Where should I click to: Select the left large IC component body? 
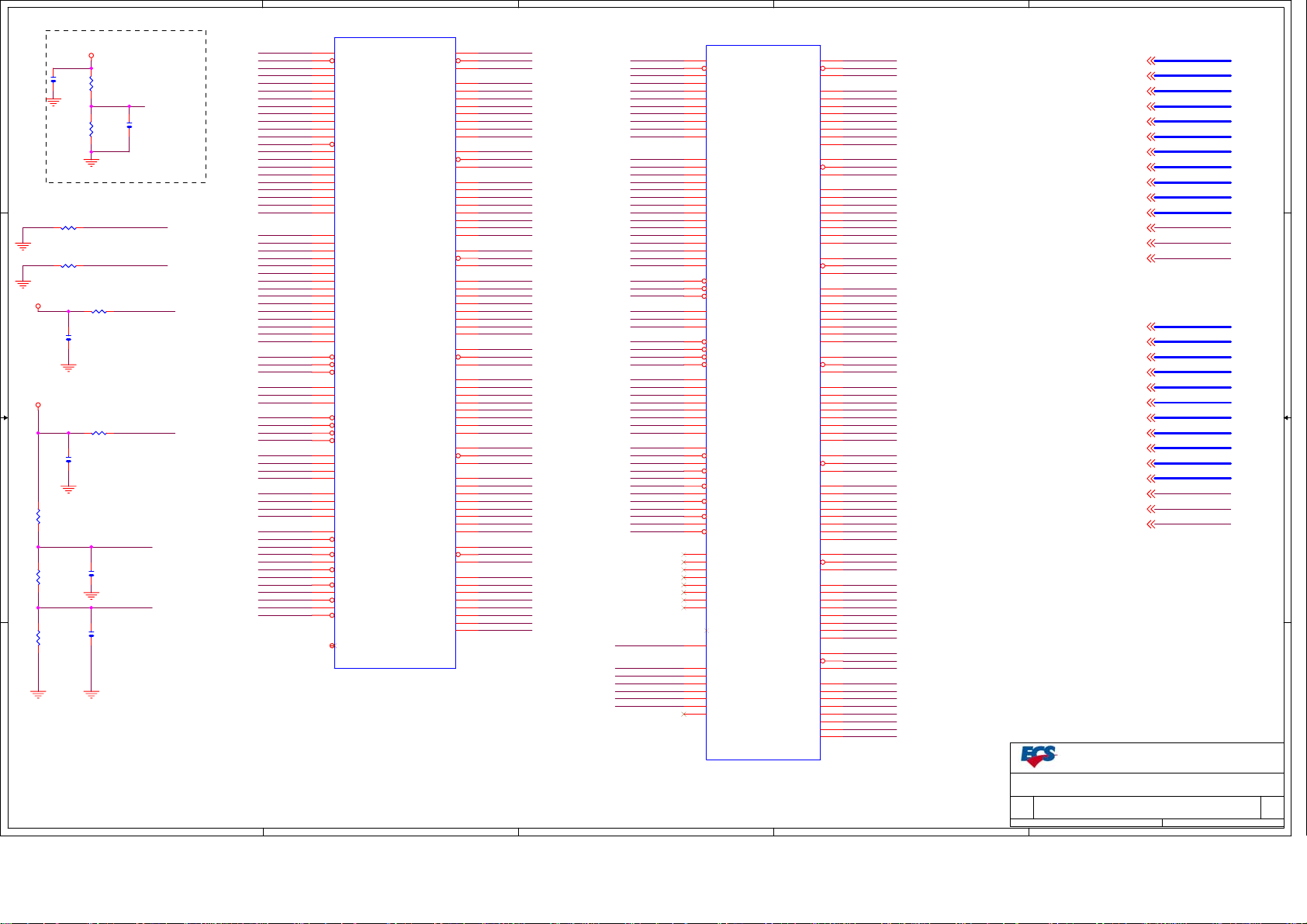pos(395,353)
